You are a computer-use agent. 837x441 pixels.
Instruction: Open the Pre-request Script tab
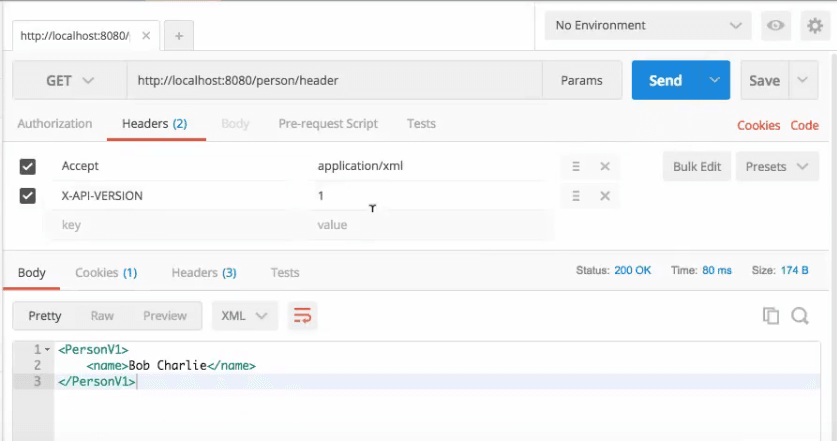[328, 124]
